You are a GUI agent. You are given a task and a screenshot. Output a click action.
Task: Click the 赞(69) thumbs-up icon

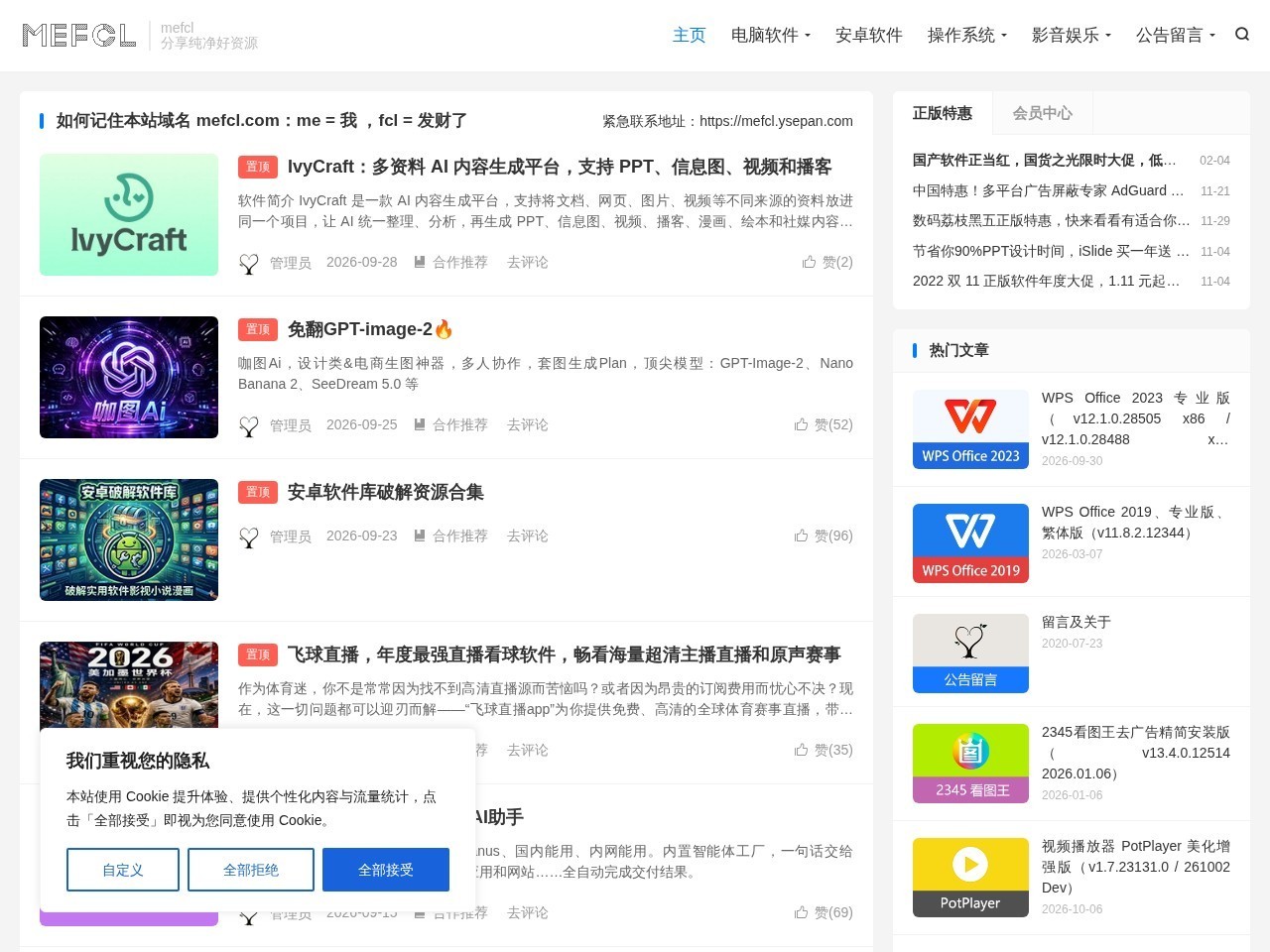pyautogui.click(x=801, y=912)
